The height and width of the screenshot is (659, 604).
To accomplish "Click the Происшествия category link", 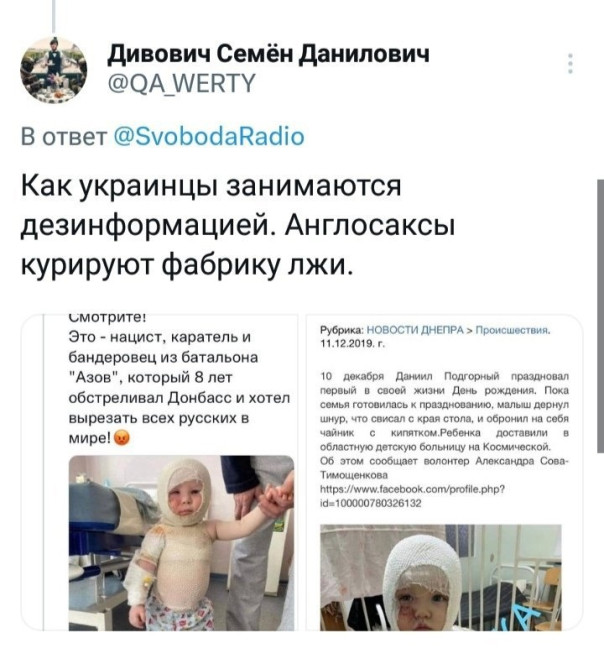I will click(513, 330).
